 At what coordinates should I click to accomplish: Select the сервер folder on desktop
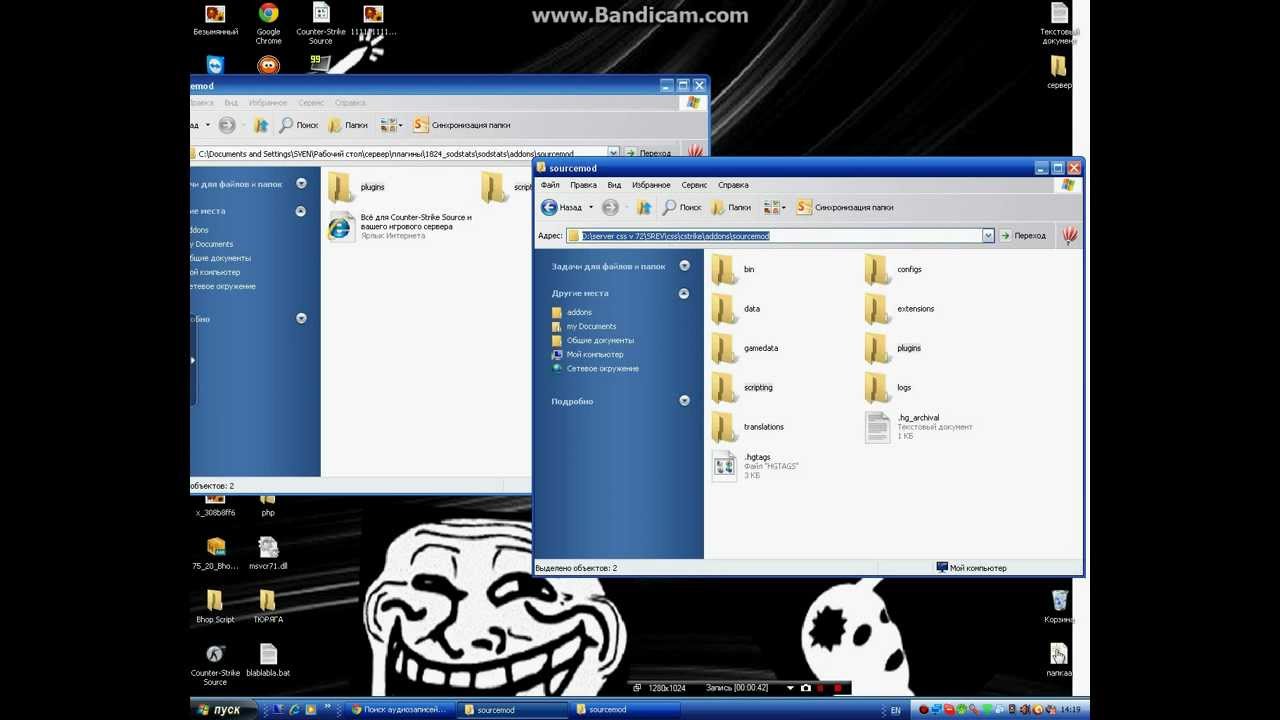1059,72
